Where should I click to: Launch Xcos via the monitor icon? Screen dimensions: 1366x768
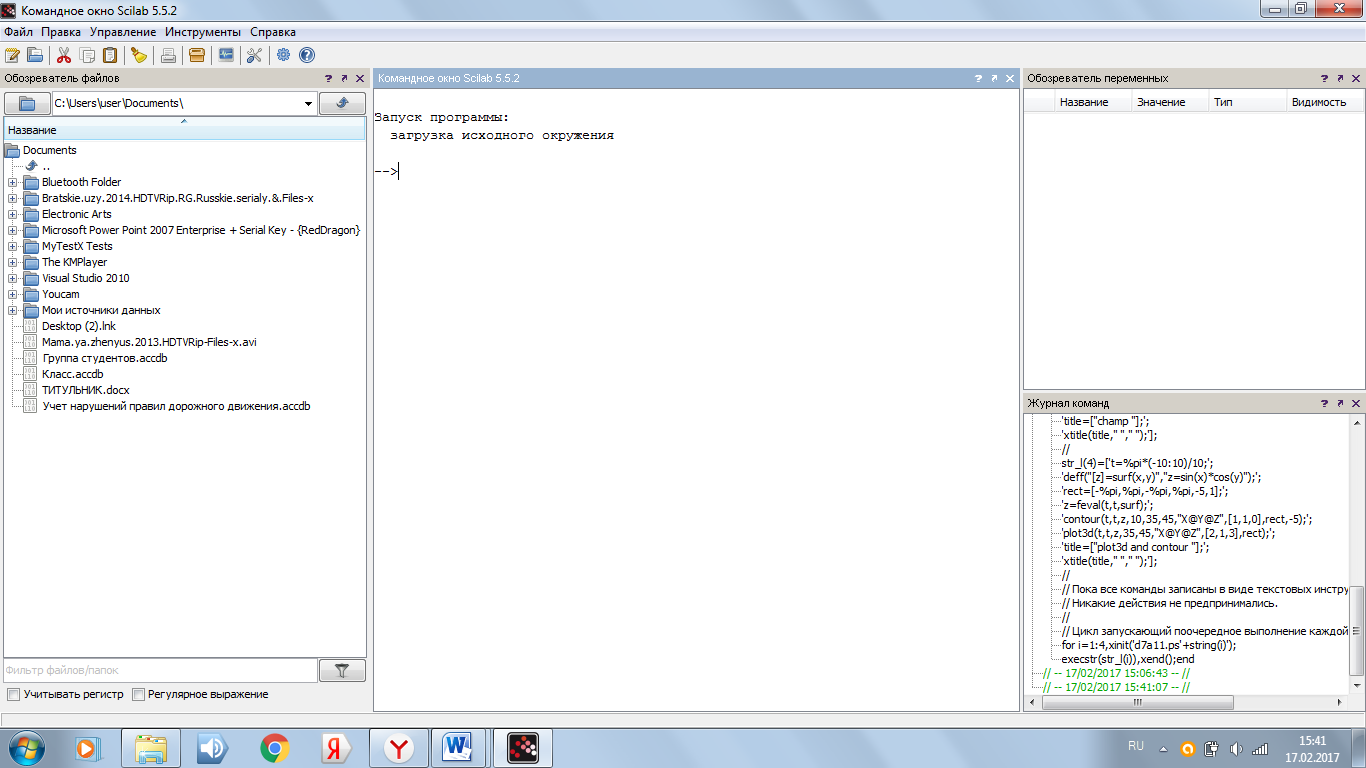pyautogui.click(x=226, y=55)
